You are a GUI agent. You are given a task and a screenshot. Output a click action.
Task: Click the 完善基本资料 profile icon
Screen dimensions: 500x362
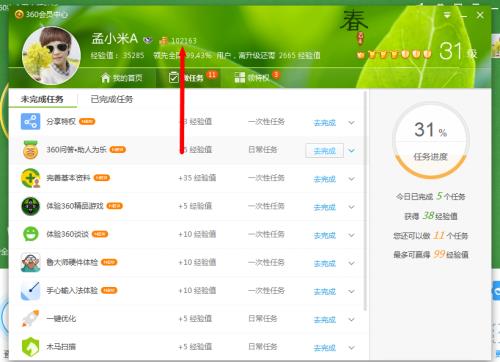pos(30,178)
